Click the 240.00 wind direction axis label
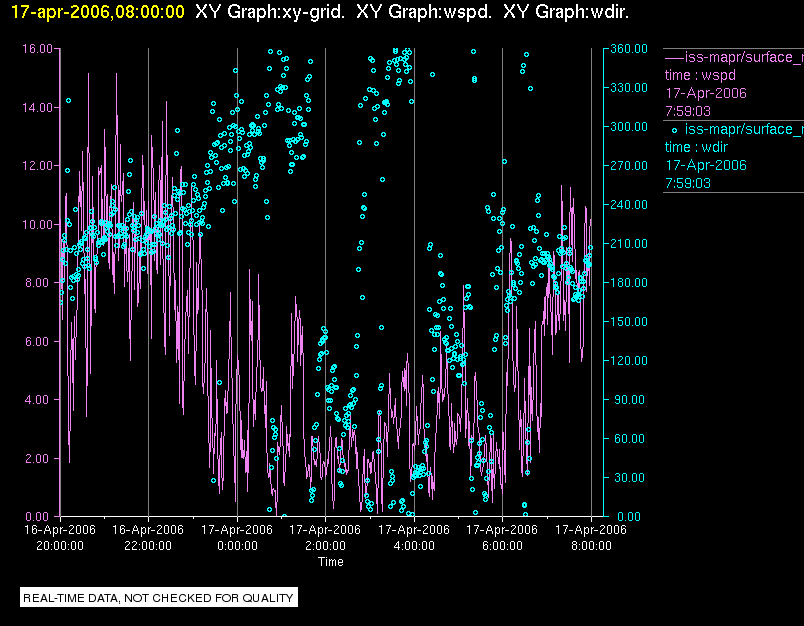The height and width of the screenshot is (626, 804). 629,205
